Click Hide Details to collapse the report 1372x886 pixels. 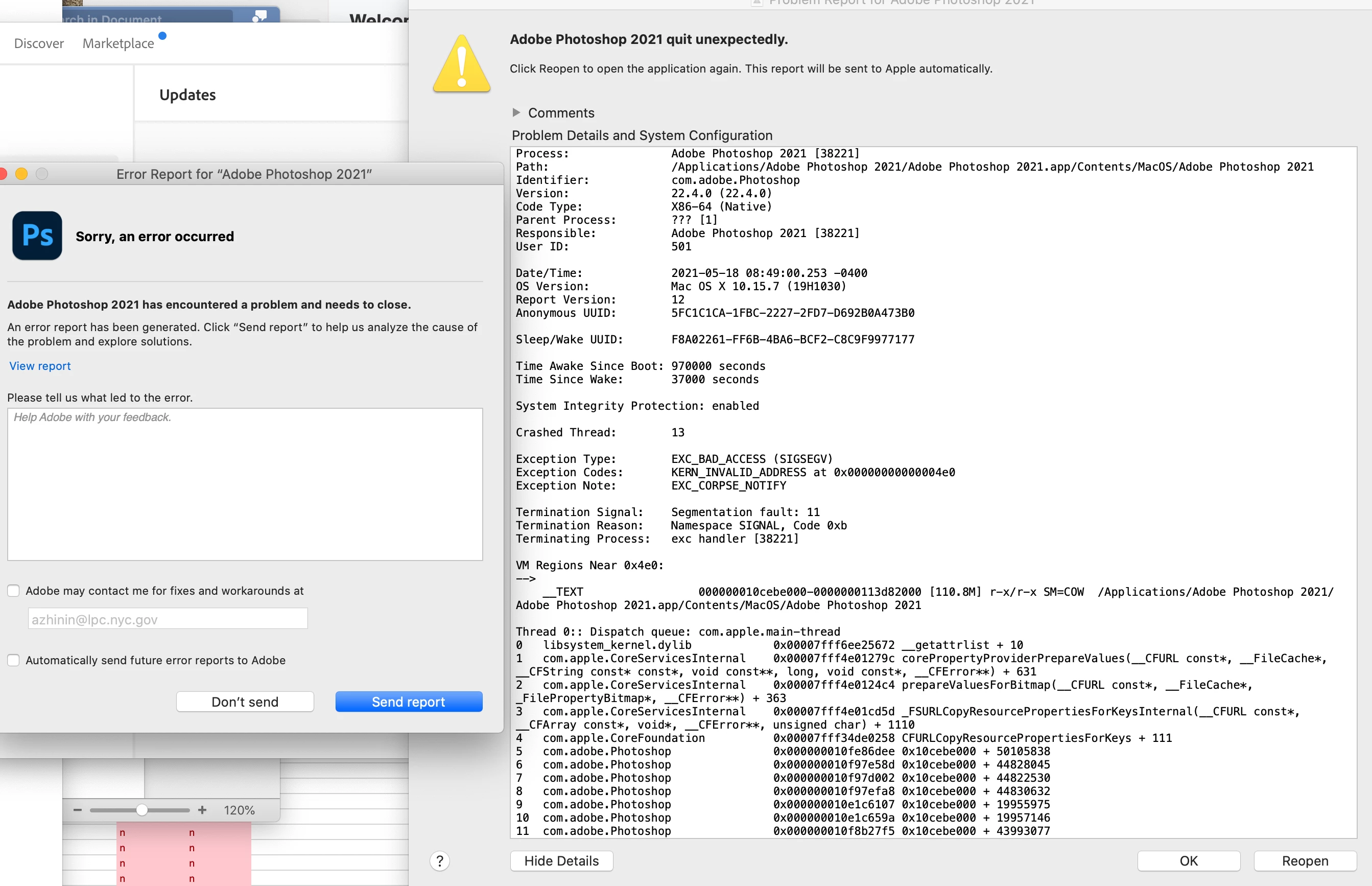click(561, 860)
